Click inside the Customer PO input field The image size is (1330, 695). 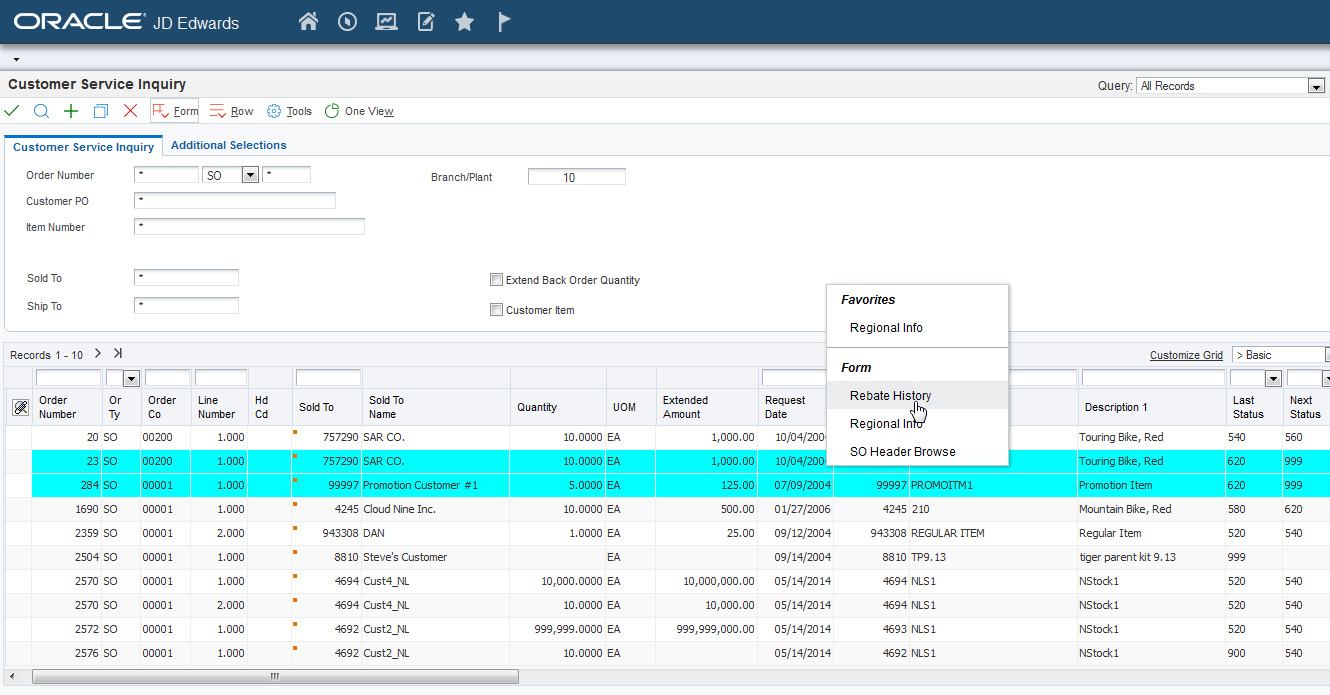coord(235,200)
